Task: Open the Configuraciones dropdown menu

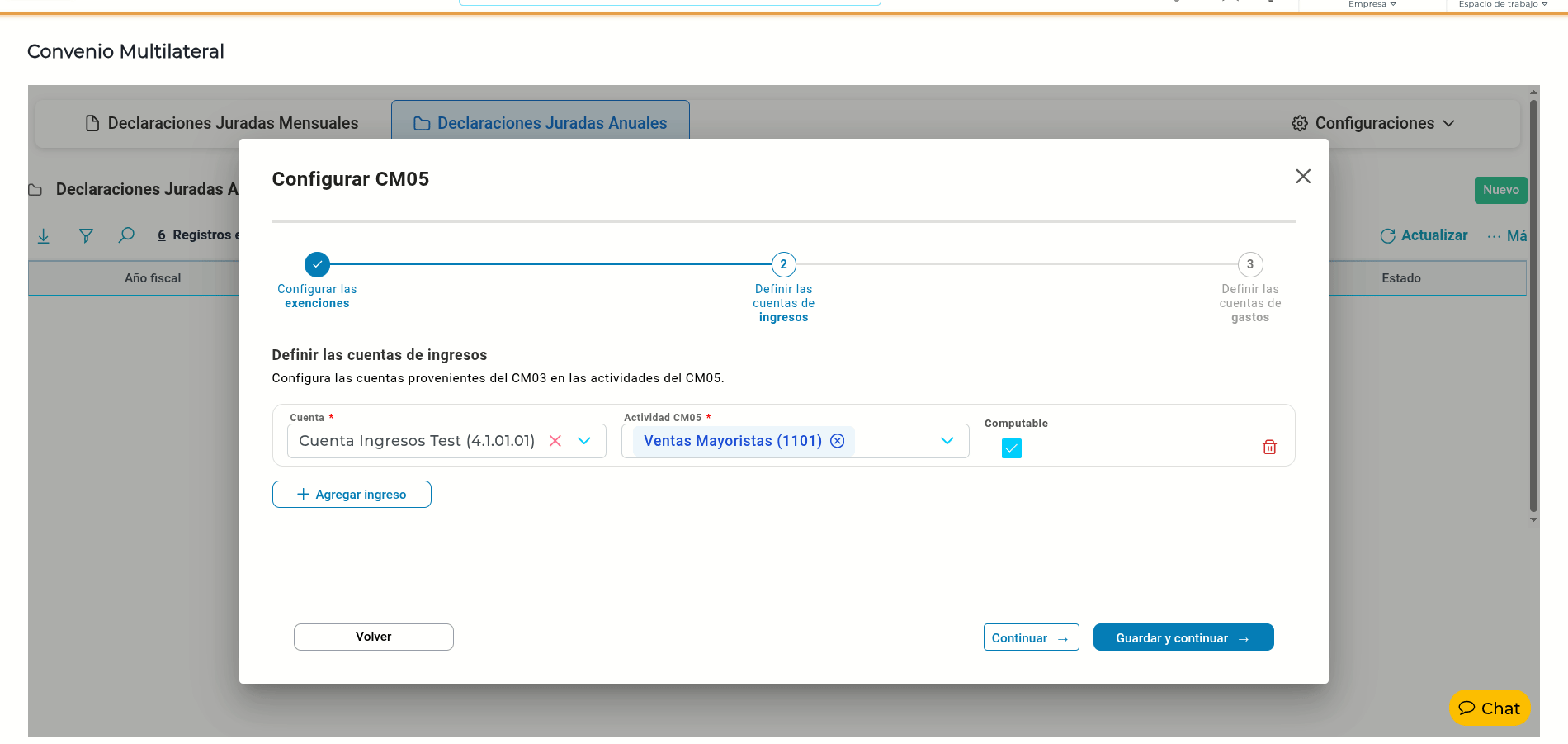Action: pos(1373,123)
